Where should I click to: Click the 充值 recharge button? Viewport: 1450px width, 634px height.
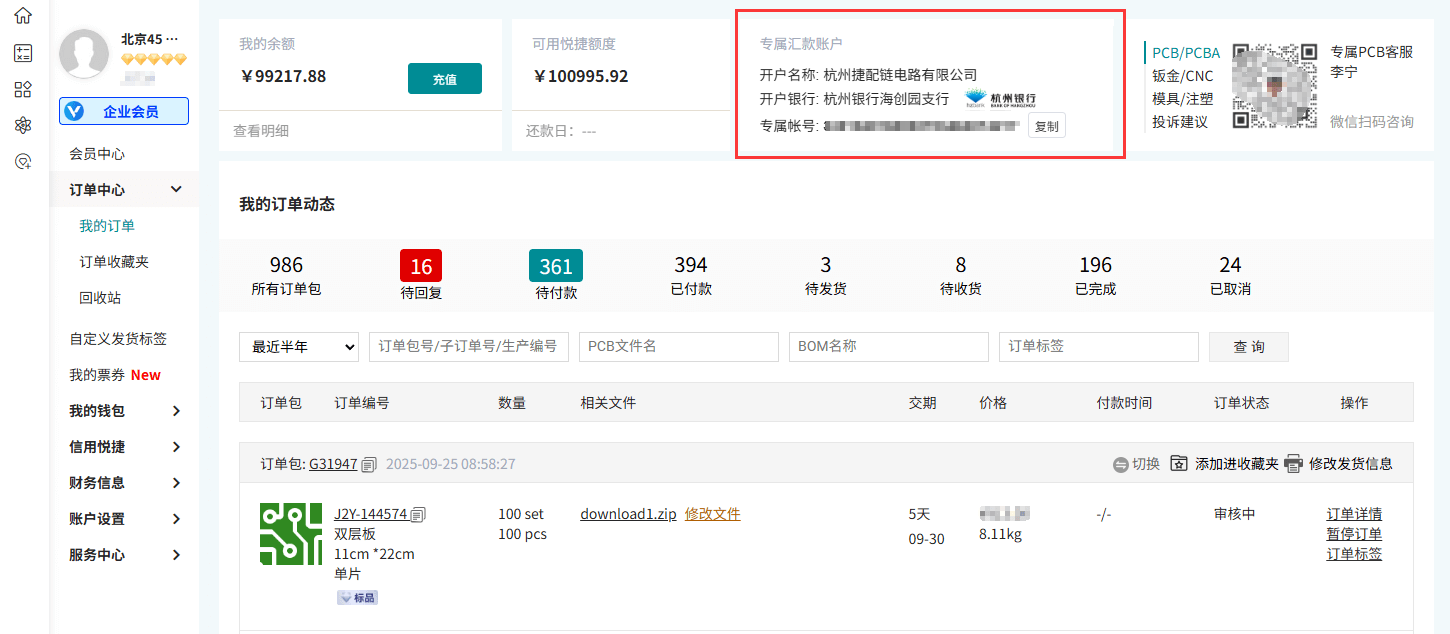click(444, 79)
